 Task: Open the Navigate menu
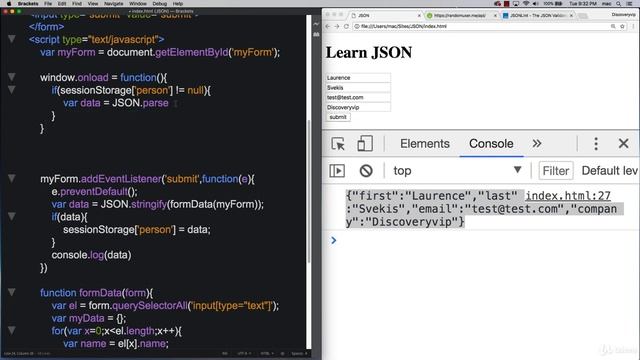[113, 3]
